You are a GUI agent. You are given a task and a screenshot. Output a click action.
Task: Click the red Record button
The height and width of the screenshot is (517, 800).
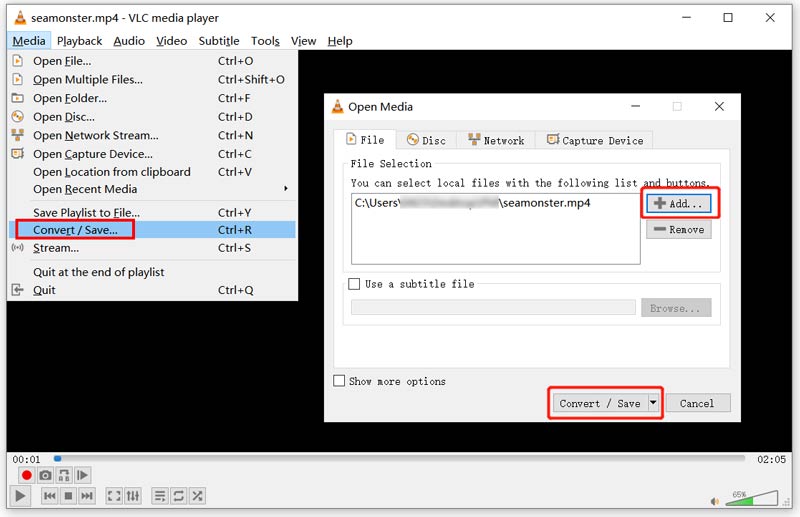click(x=27, y=476)
